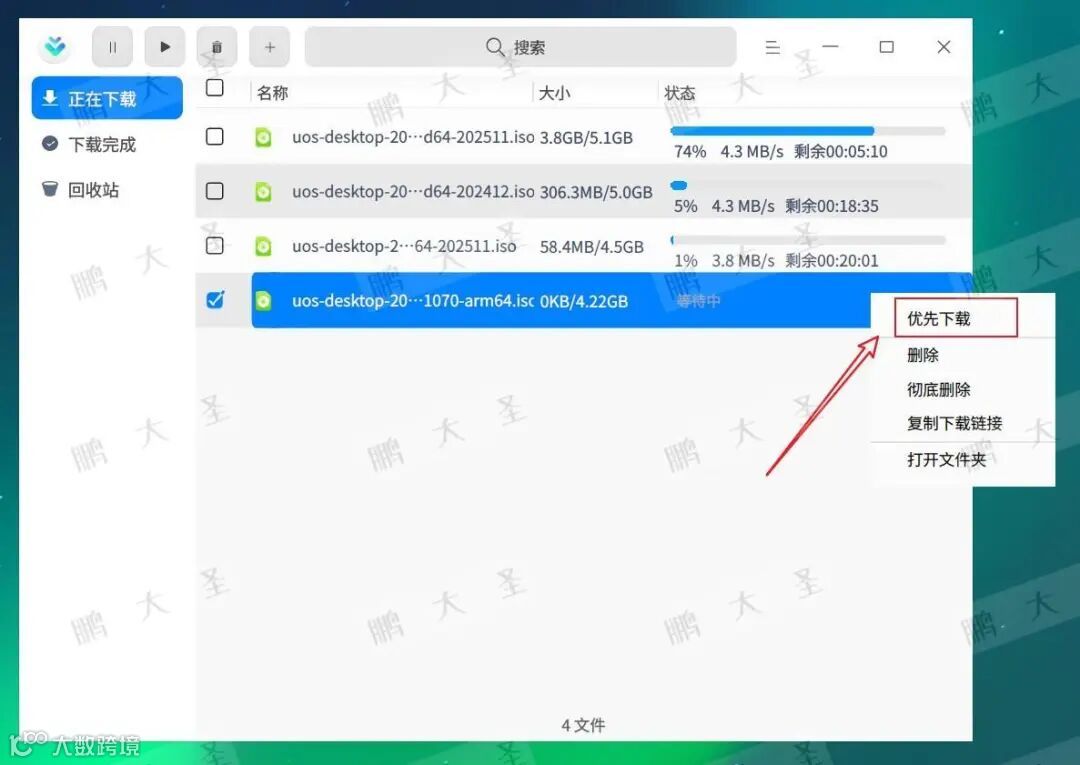Check the box for 58.4MB/4.5GB row
The image size is (1080, 765).
[215, 245]
